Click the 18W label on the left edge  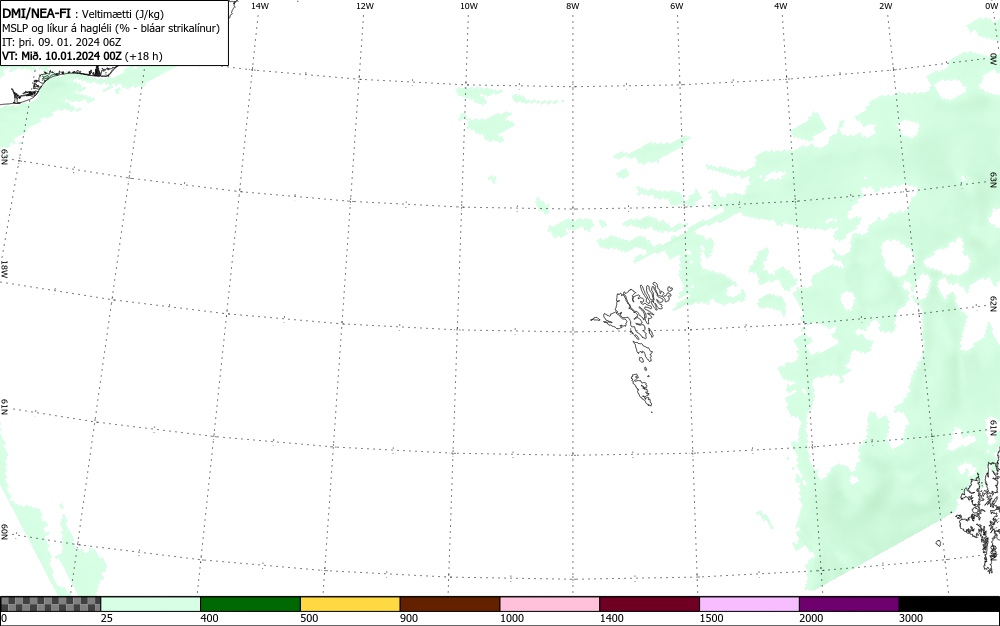(x=4, y=268)
